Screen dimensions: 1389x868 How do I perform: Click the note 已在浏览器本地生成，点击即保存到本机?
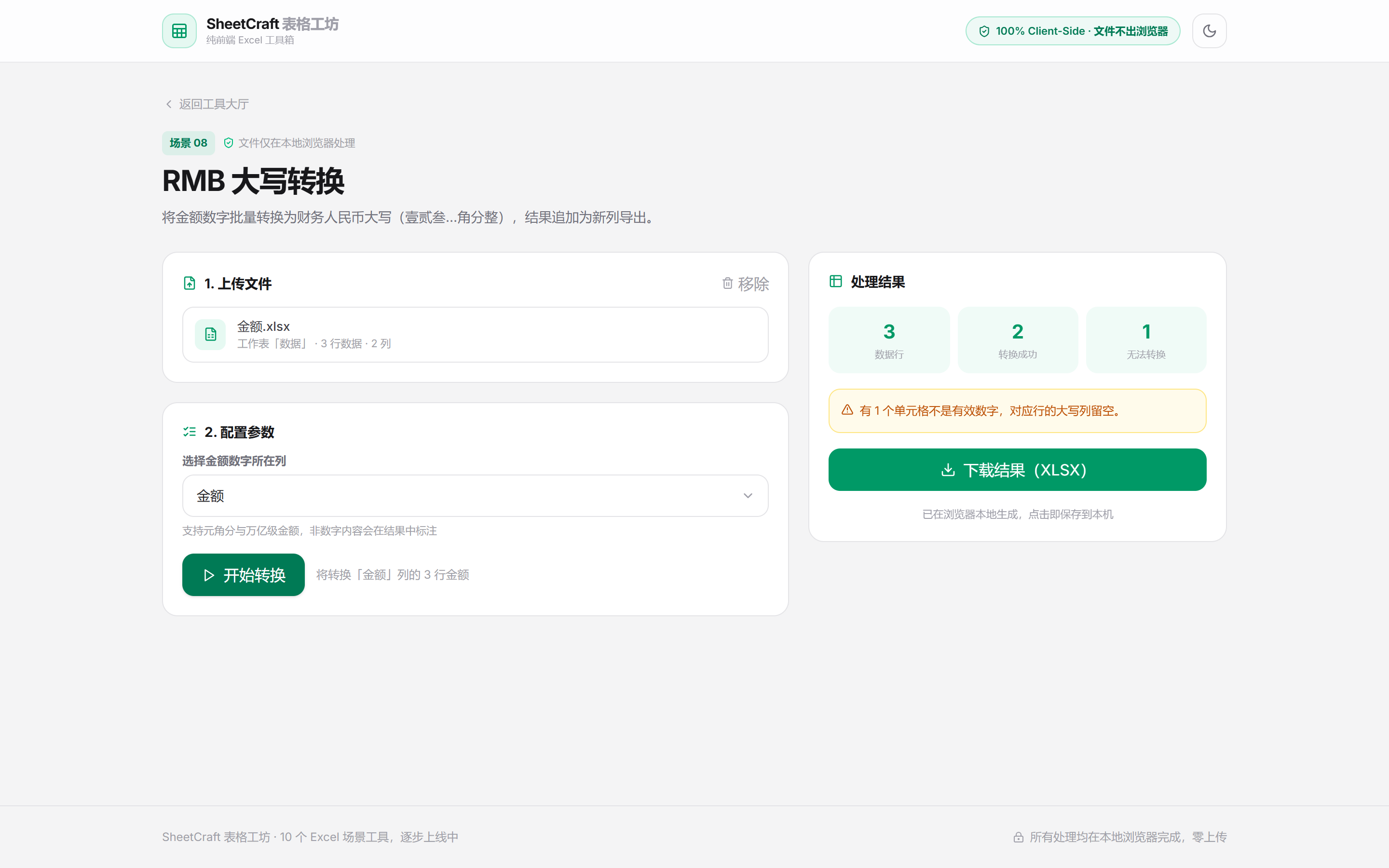click(x=1018, y=515)
